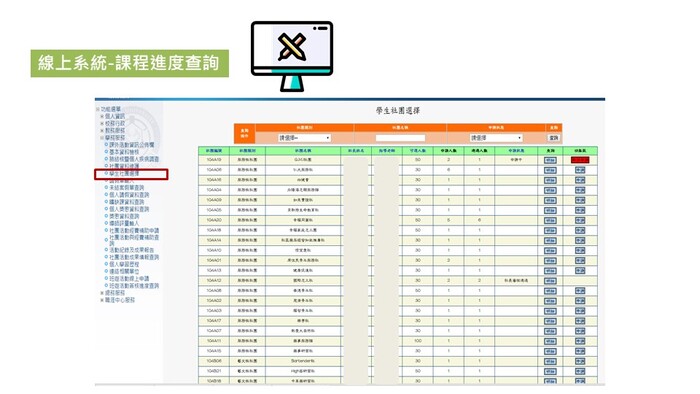Click the computer monitor icon beside the title
This screenshot has height=394, width=700.
[x=292, y=56]
